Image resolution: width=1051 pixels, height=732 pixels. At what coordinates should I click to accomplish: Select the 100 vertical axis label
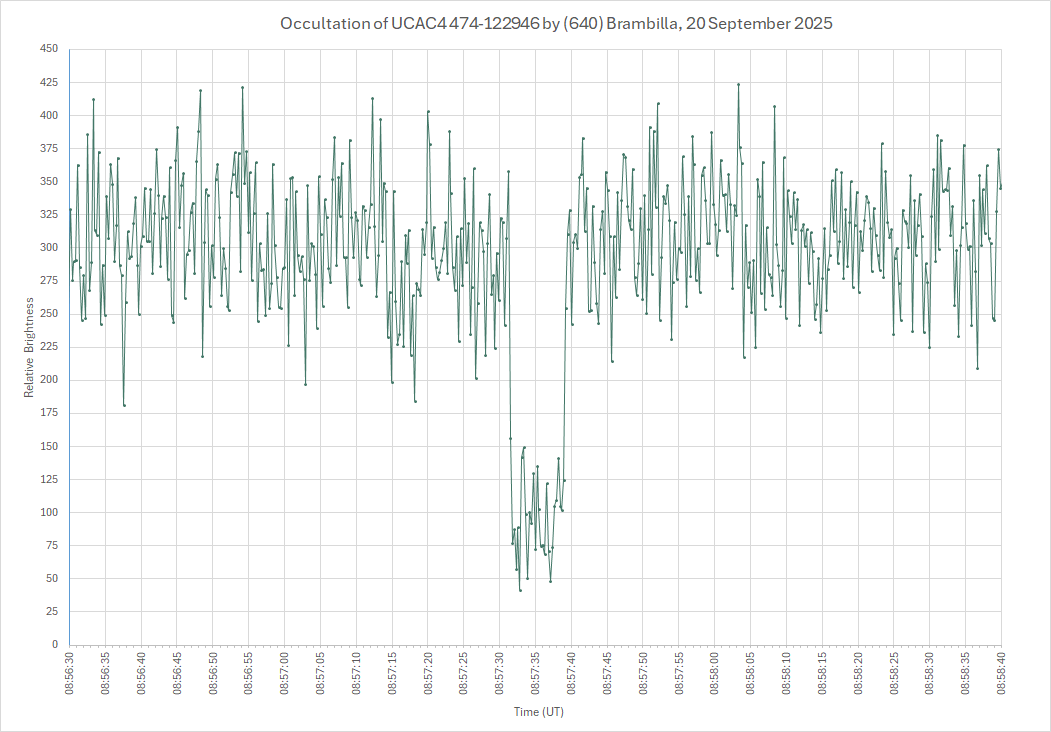tap(49, 513)
